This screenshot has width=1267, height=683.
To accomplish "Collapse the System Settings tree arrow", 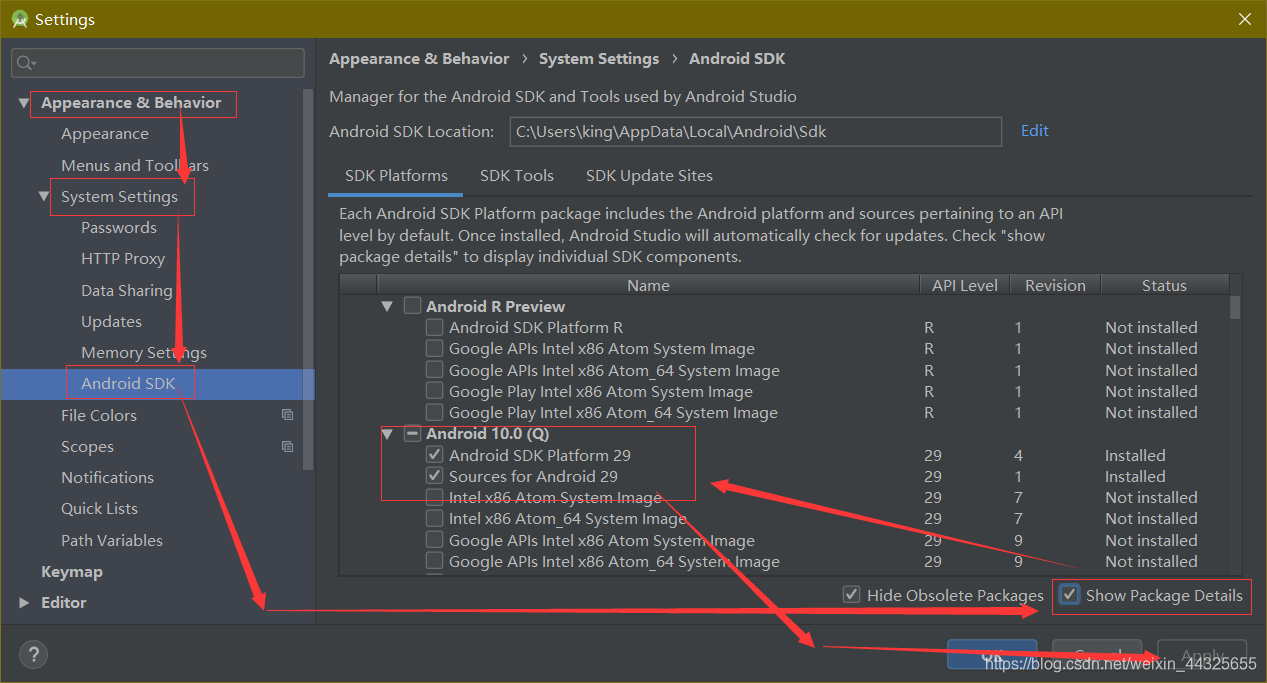I will tap(44, 196).
